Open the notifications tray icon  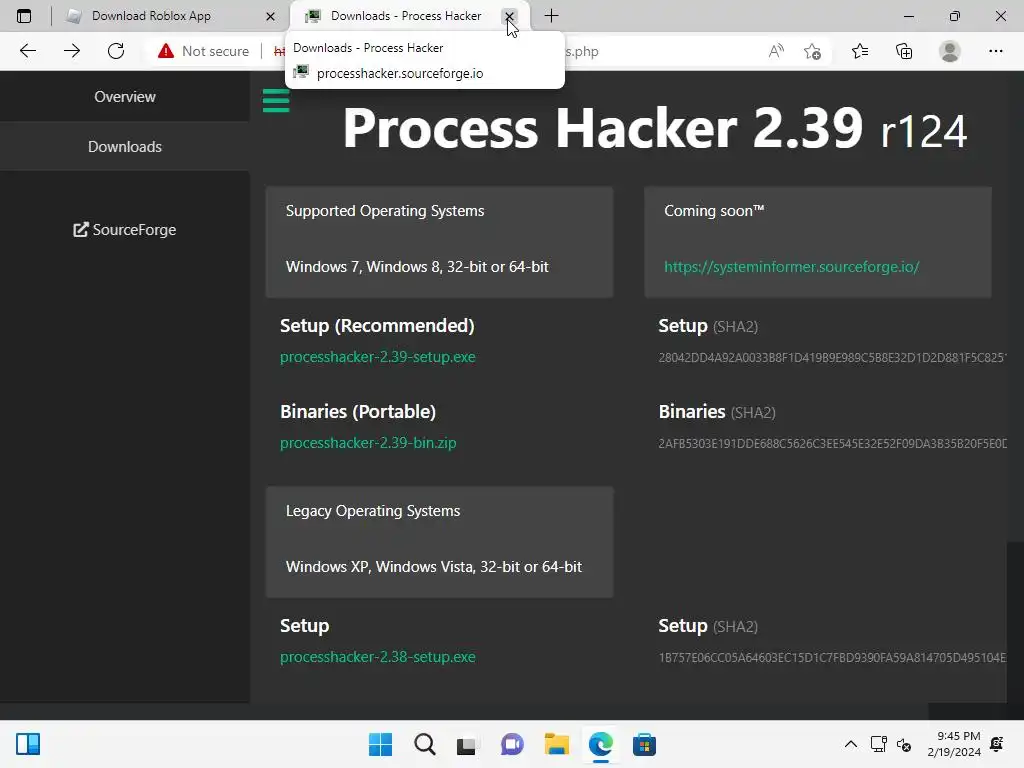997,744
